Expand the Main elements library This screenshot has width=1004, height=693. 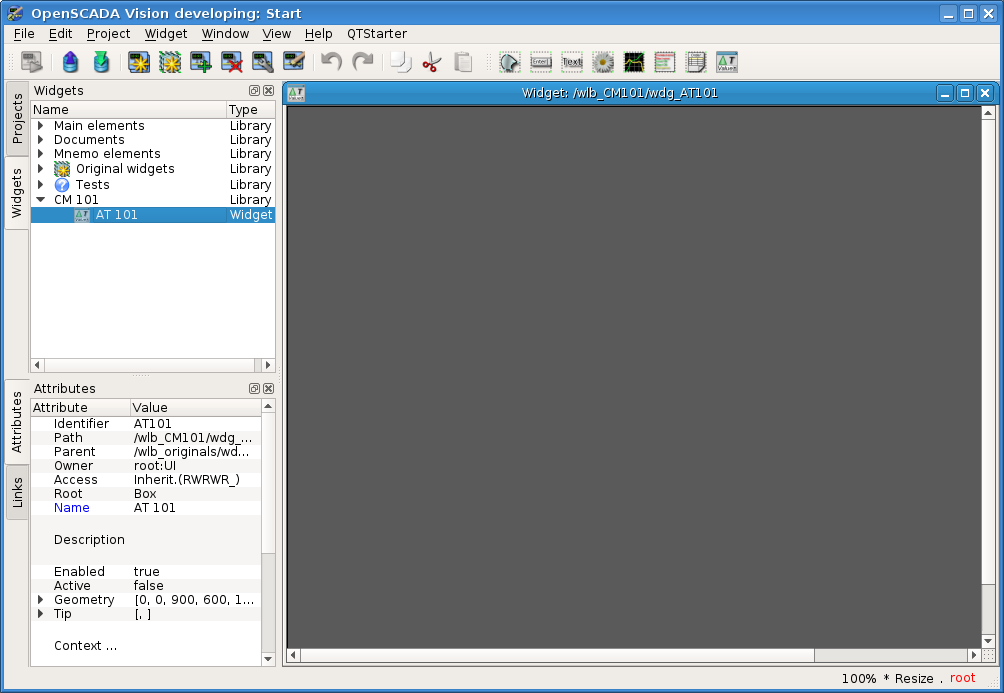point(41,126)
